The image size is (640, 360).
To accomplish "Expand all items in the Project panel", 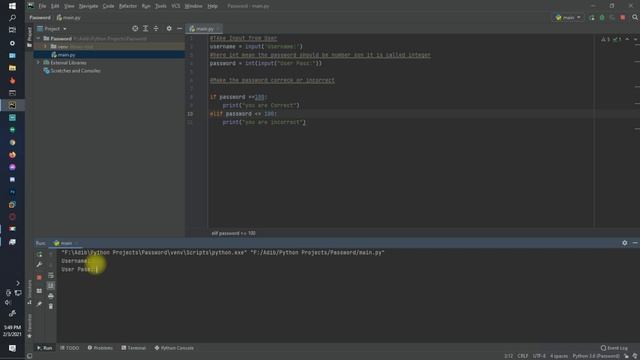I will [x=146, y=29].
